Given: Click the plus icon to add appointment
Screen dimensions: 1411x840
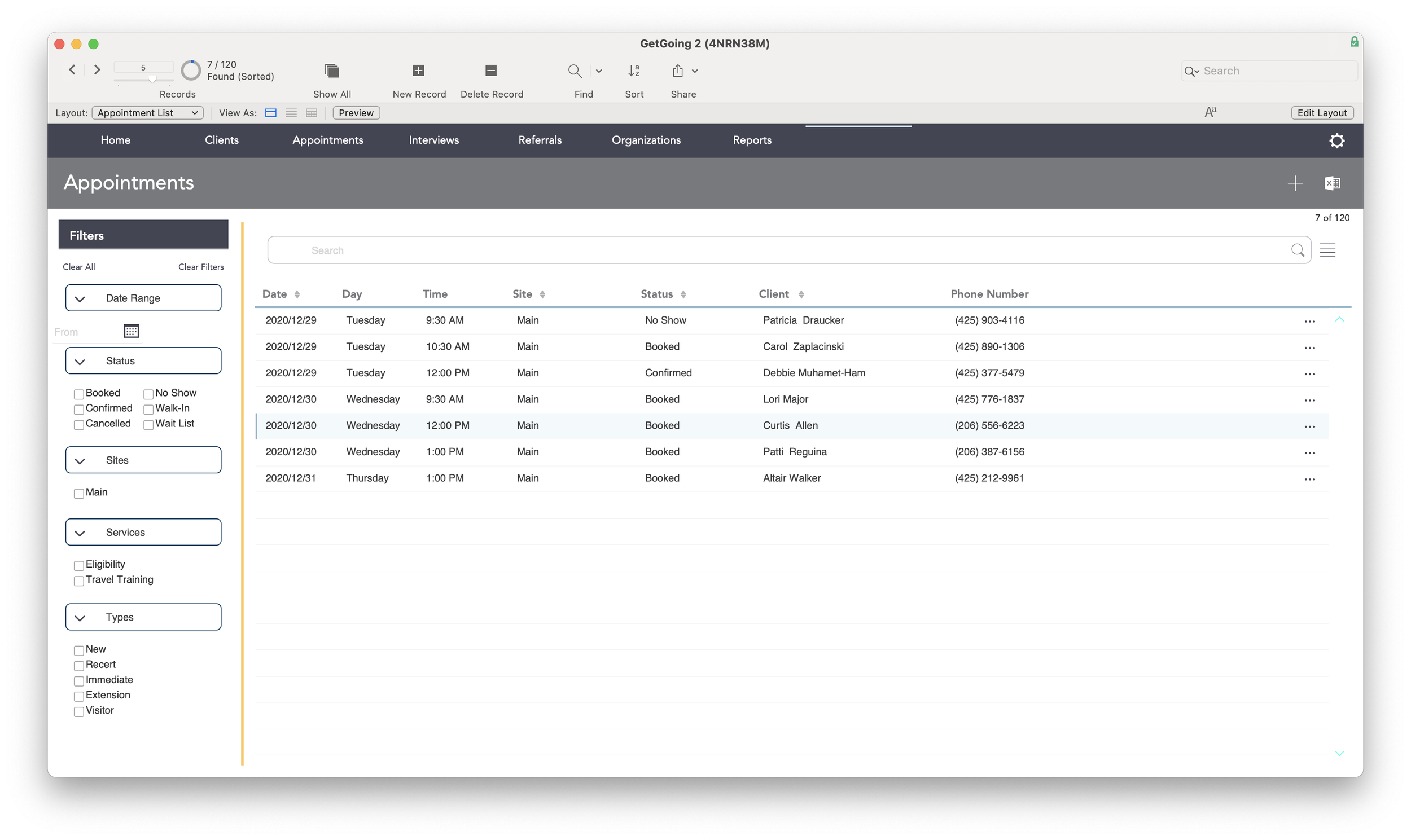Looking at the screenshot, I should tap(1295, 183).
